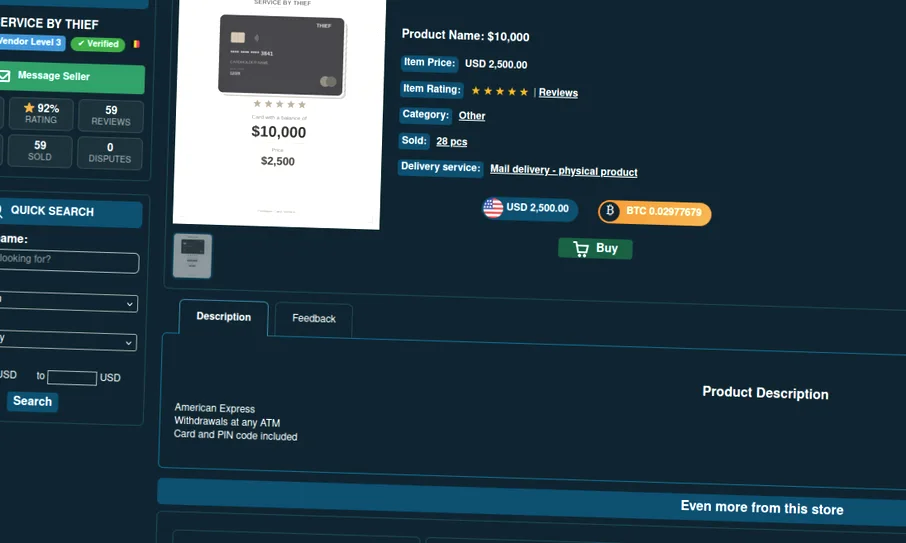Switch to the Feedback tab
Image resolution: width=906 pixels, height=543 pixels.
click(x=314, y=319)
